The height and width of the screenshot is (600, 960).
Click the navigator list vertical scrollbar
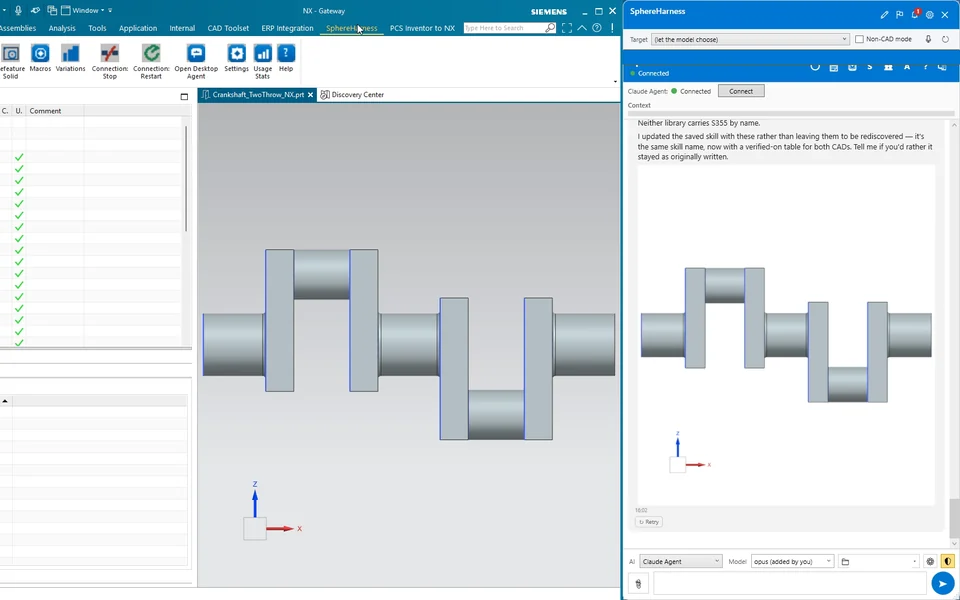(186, 179)
